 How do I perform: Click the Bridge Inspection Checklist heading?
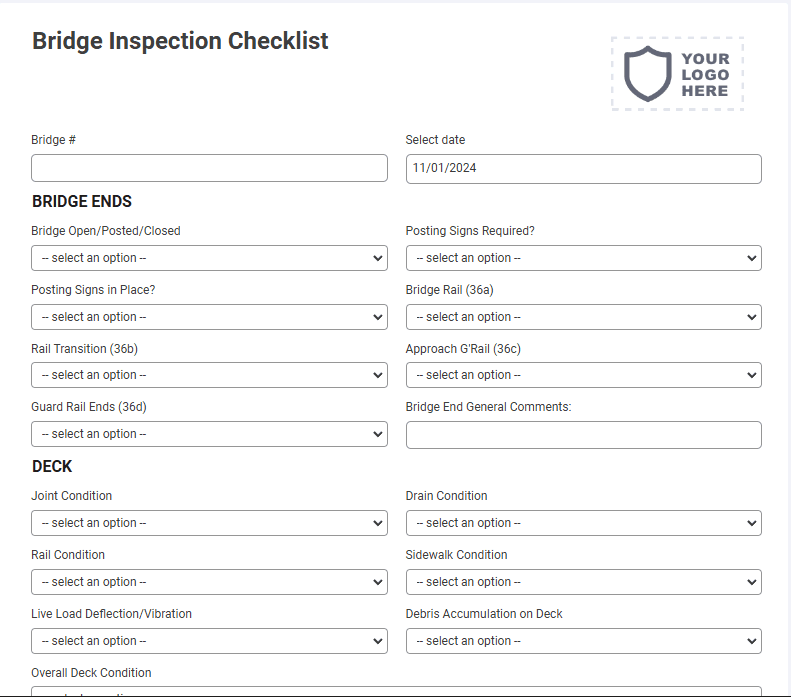click(x=180, y=41)
